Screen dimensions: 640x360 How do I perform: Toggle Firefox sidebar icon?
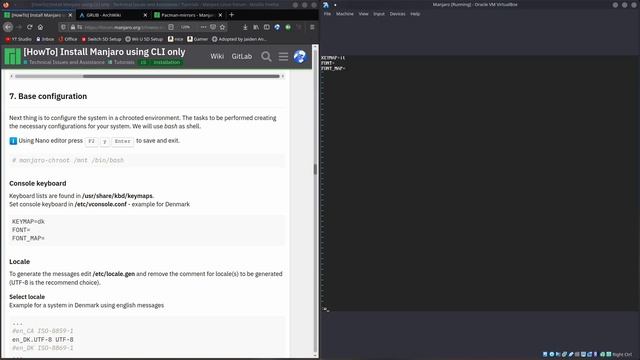click(x=267, y=27)
